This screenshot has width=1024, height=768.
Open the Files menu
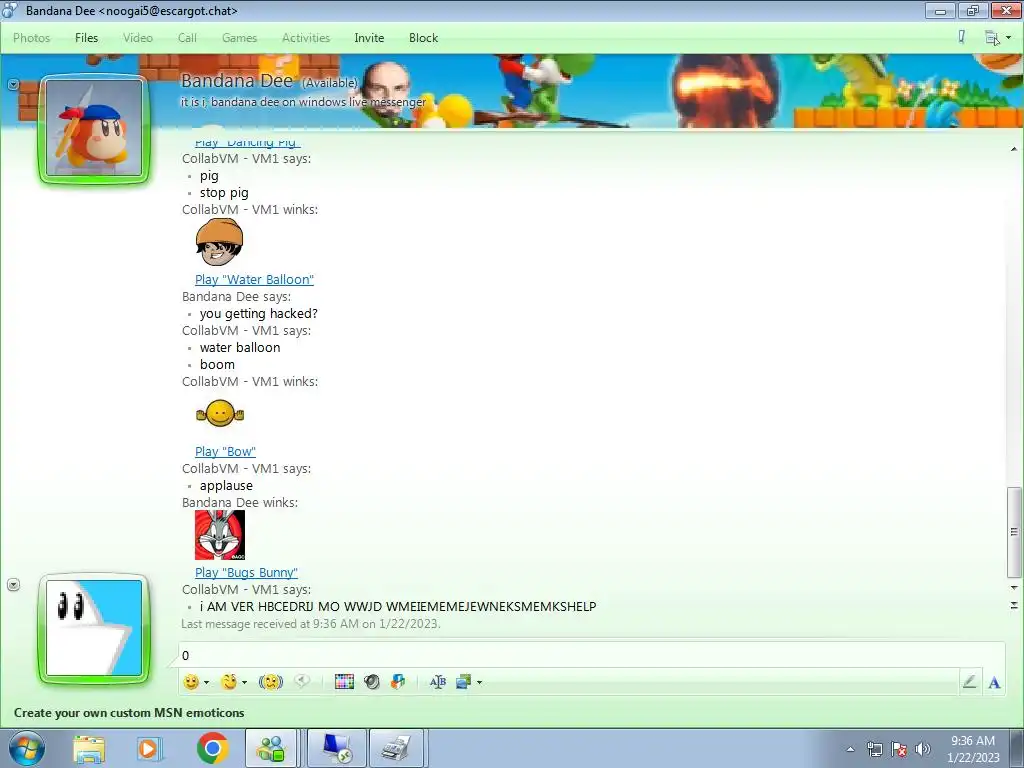86,38
